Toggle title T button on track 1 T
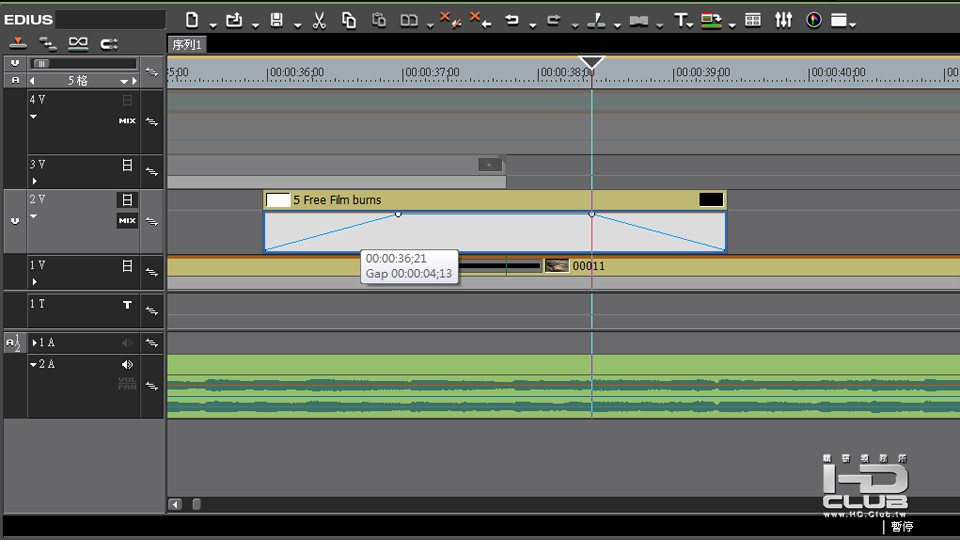Screen dimensions: 960x540 click(127, 304)
